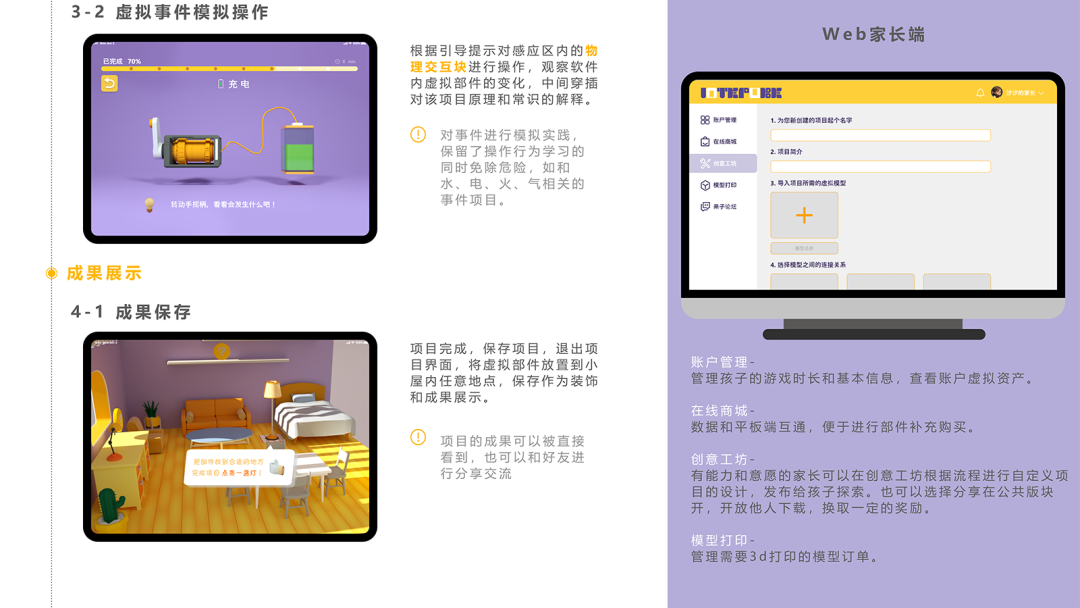Screen dimensions: 1080x608
Task: Click the cactus in the room scene
Action: (x=112, y=507)
